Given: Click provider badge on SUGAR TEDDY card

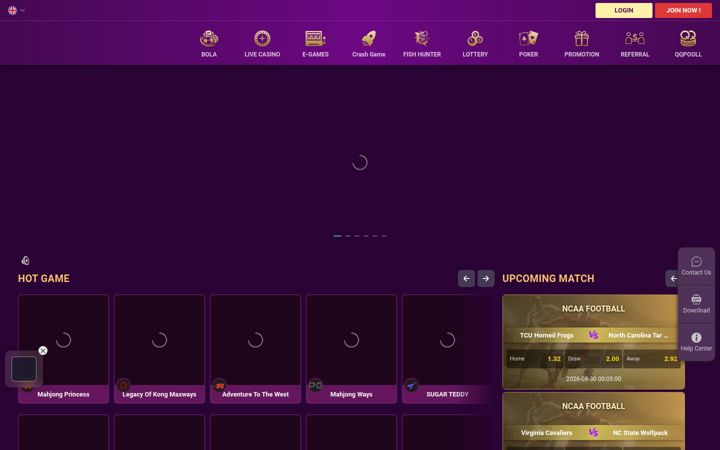Looking at the screenshot, I should (411, 386).
